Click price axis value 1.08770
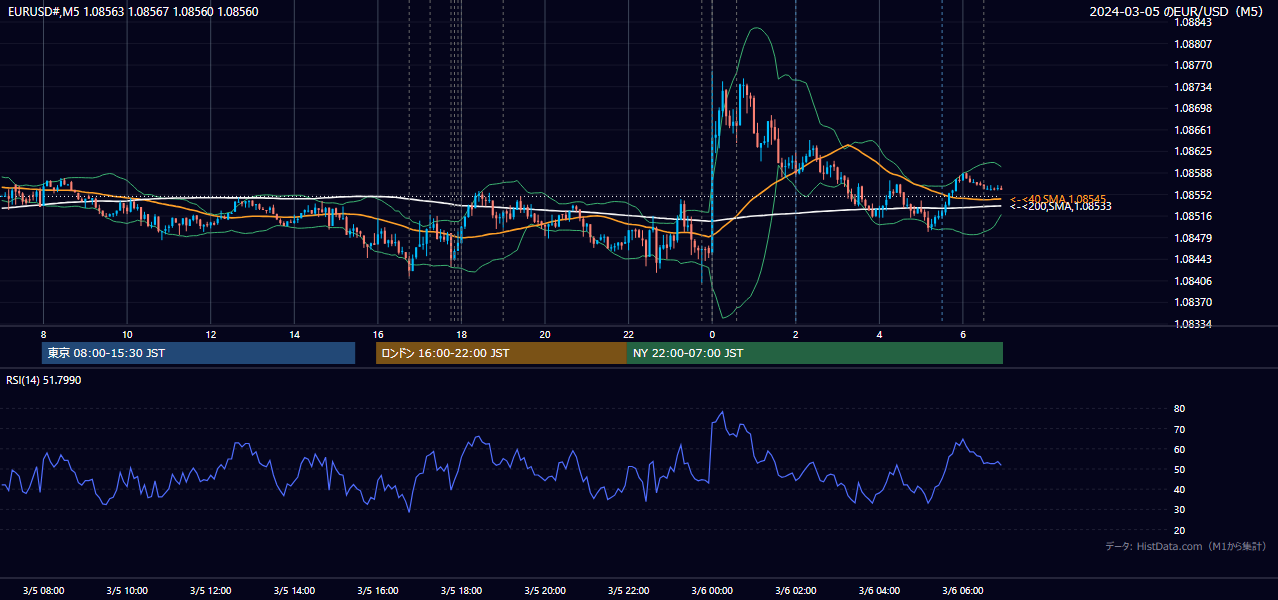Screen dimensions: 1278x600 point(1193,65)
